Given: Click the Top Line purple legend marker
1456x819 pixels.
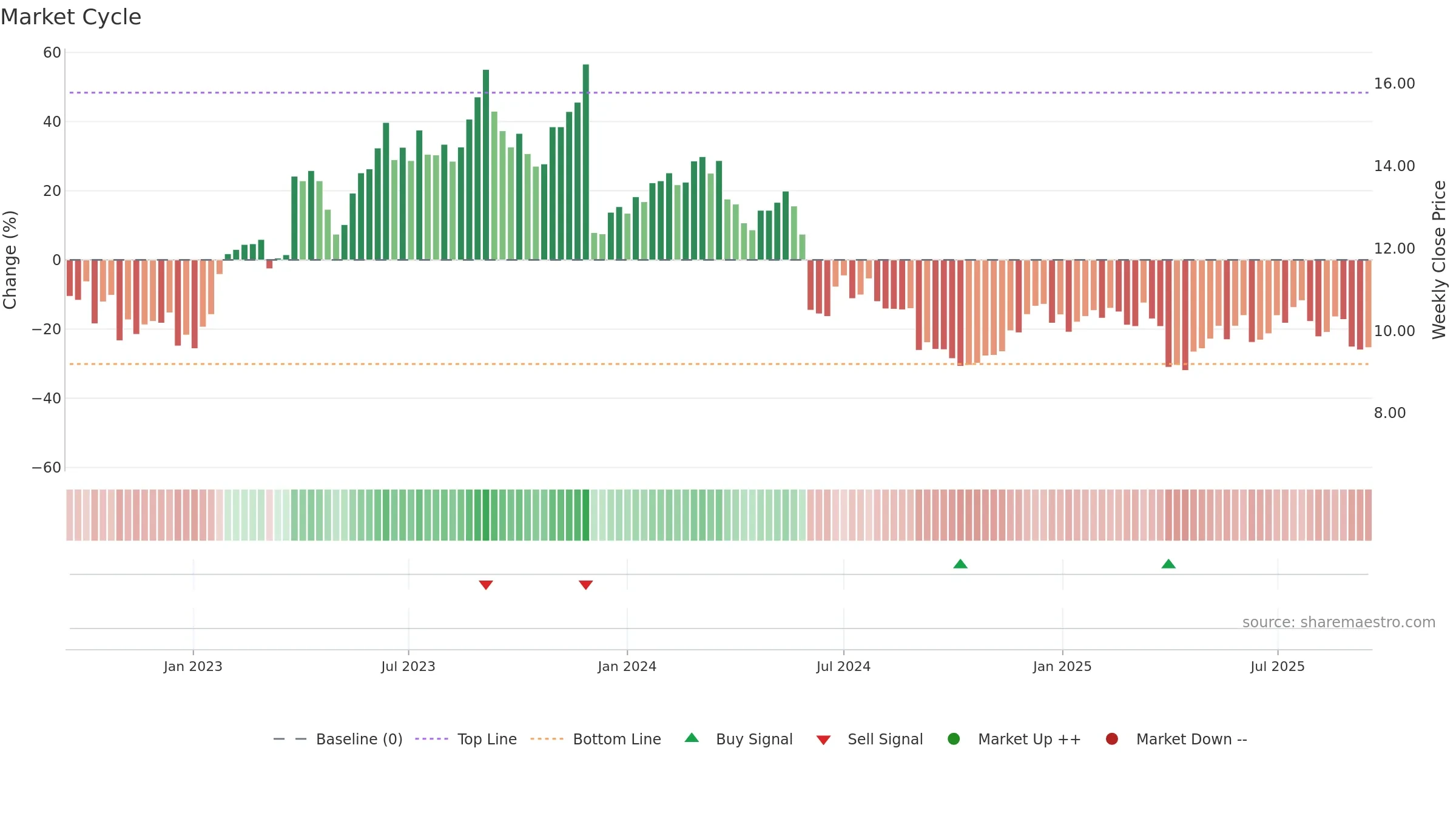Looking at the screenshot, I should tap(431, 739).
